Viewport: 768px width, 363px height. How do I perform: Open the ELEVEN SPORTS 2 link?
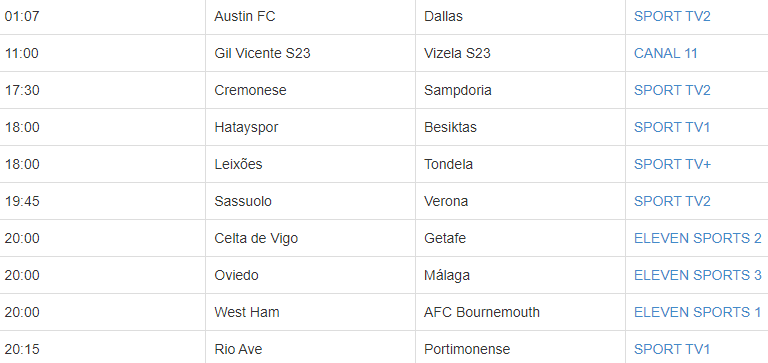click(697, 238)
